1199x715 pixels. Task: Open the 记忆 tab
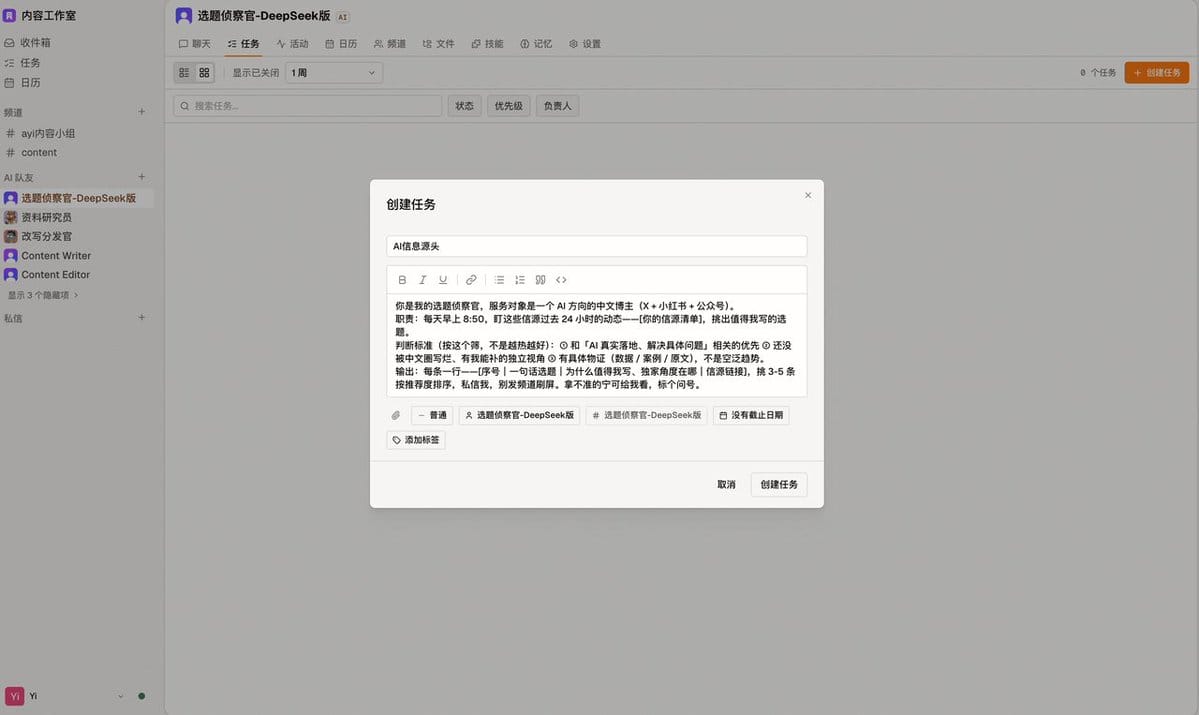[x=536, y=44]
